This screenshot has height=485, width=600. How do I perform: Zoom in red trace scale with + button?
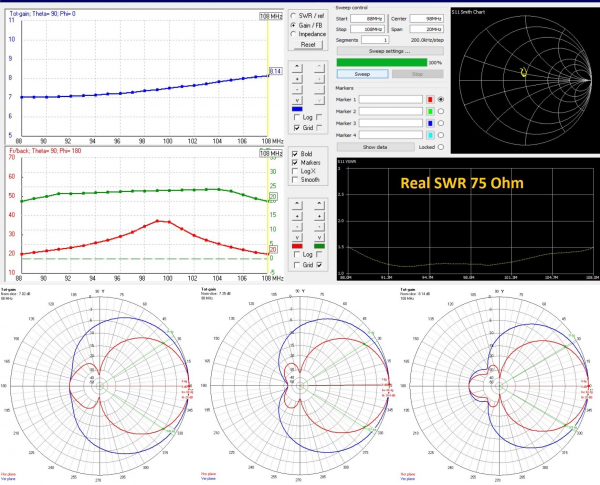[x=297, y=216]
